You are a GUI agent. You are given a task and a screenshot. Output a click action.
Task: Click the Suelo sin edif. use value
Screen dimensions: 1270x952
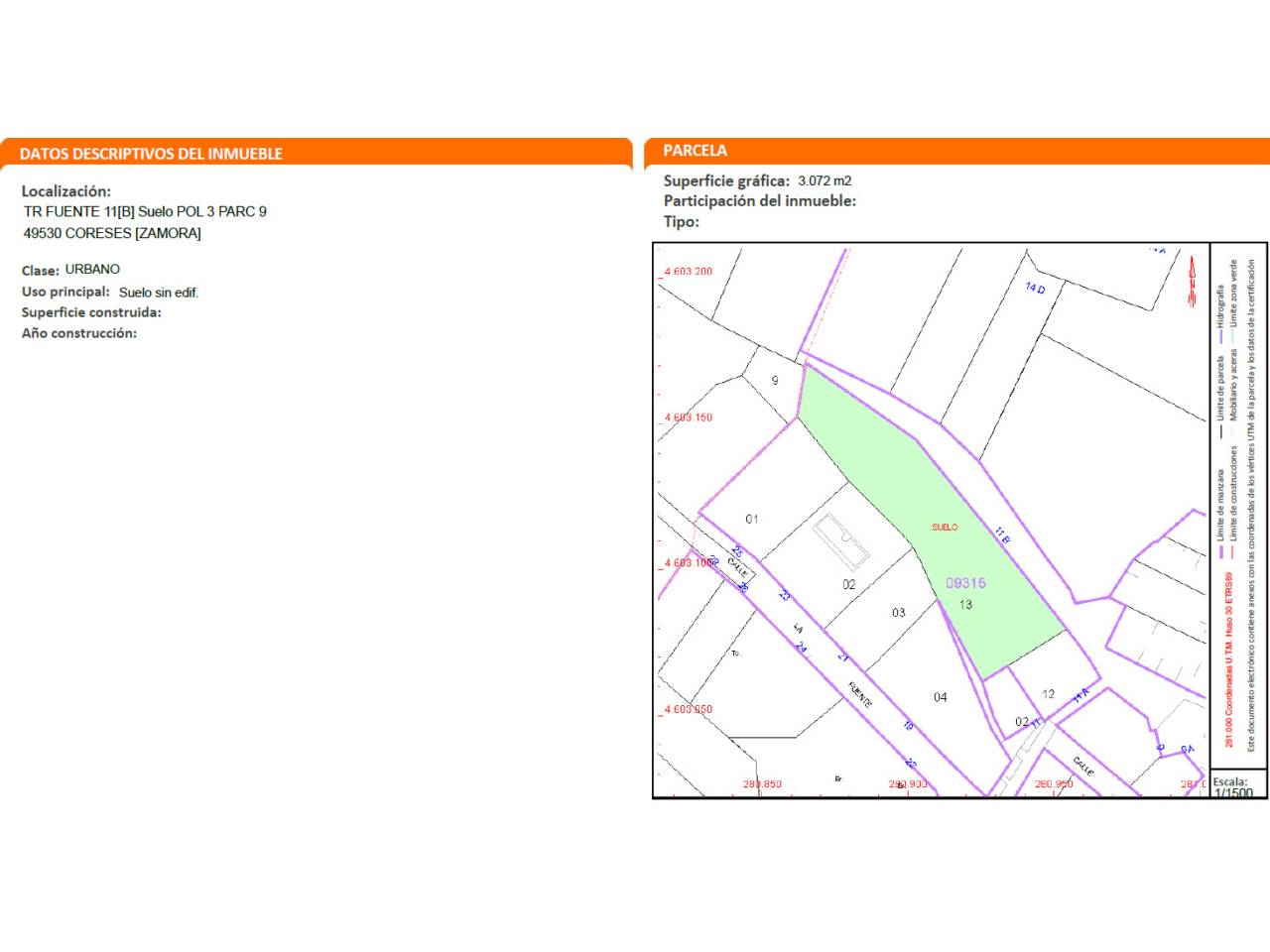pyautogui.click(x=159, y=293)
